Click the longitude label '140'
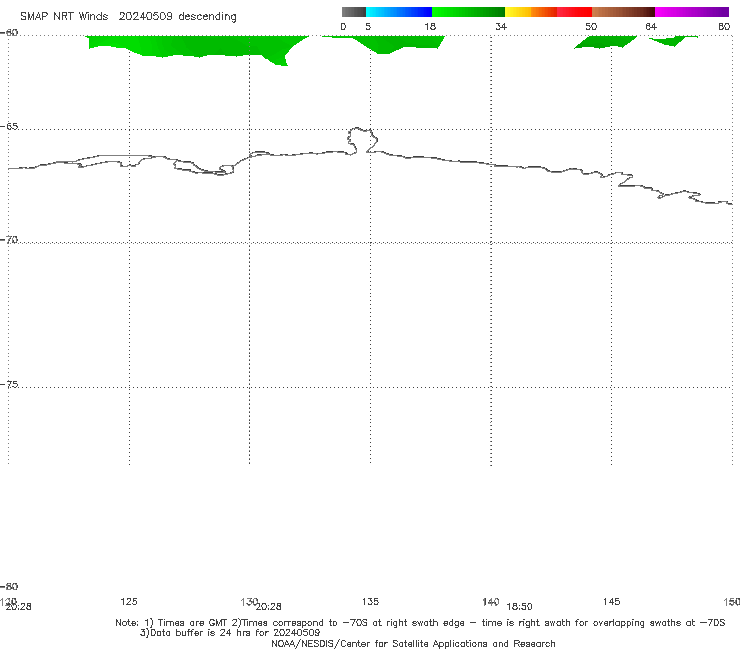Image resolution: width=740 pixels, height=650 pixels. 491,601
